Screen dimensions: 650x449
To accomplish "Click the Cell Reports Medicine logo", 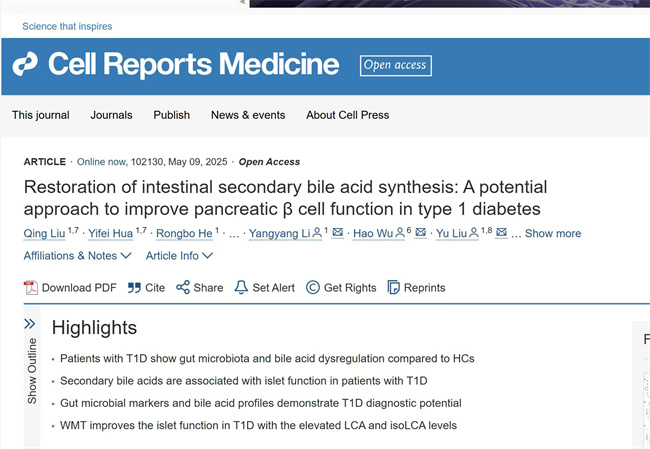I will [176, 65].
